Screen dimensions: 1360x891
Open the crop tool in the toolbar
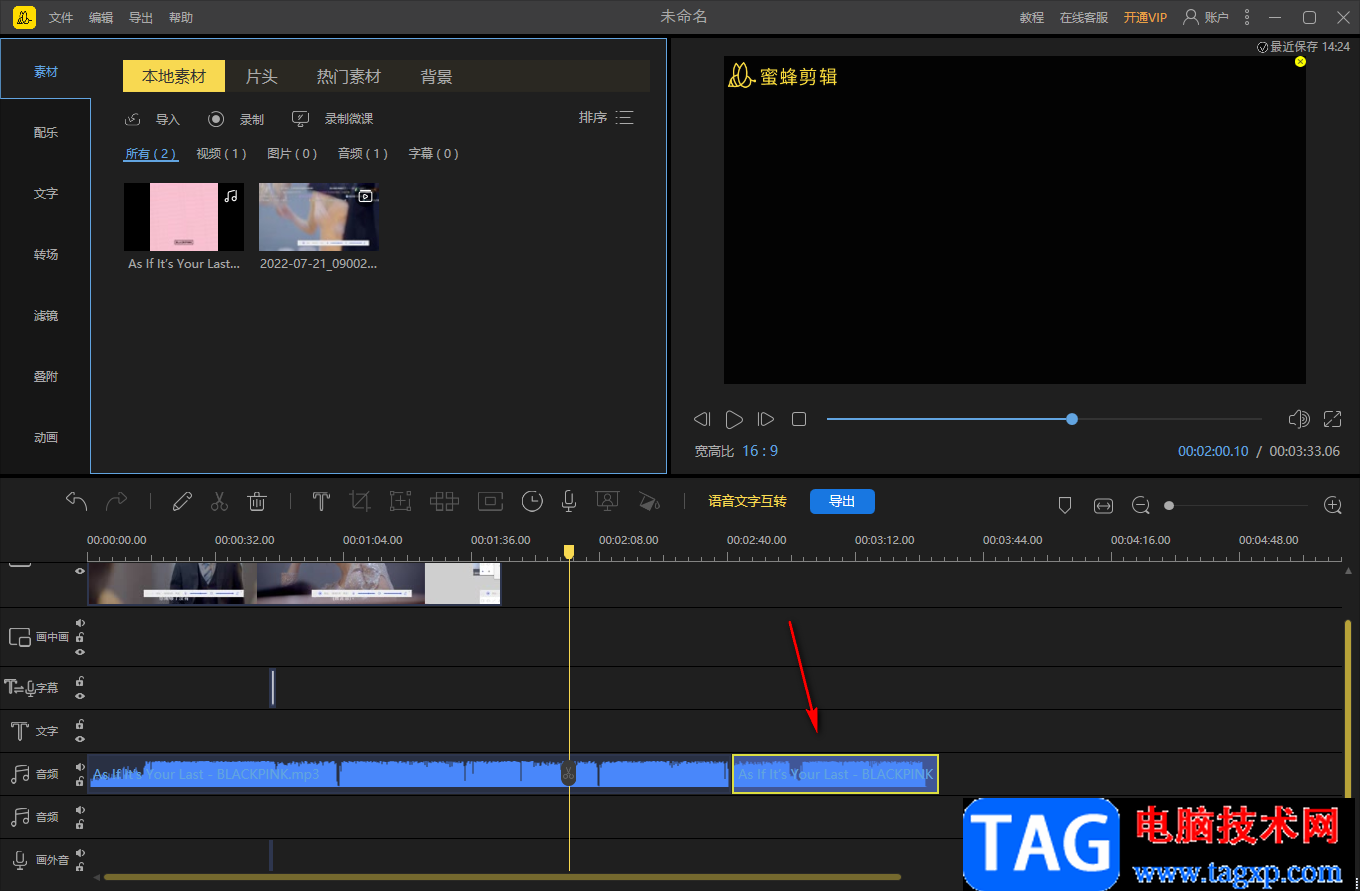[x=360, y=502]
